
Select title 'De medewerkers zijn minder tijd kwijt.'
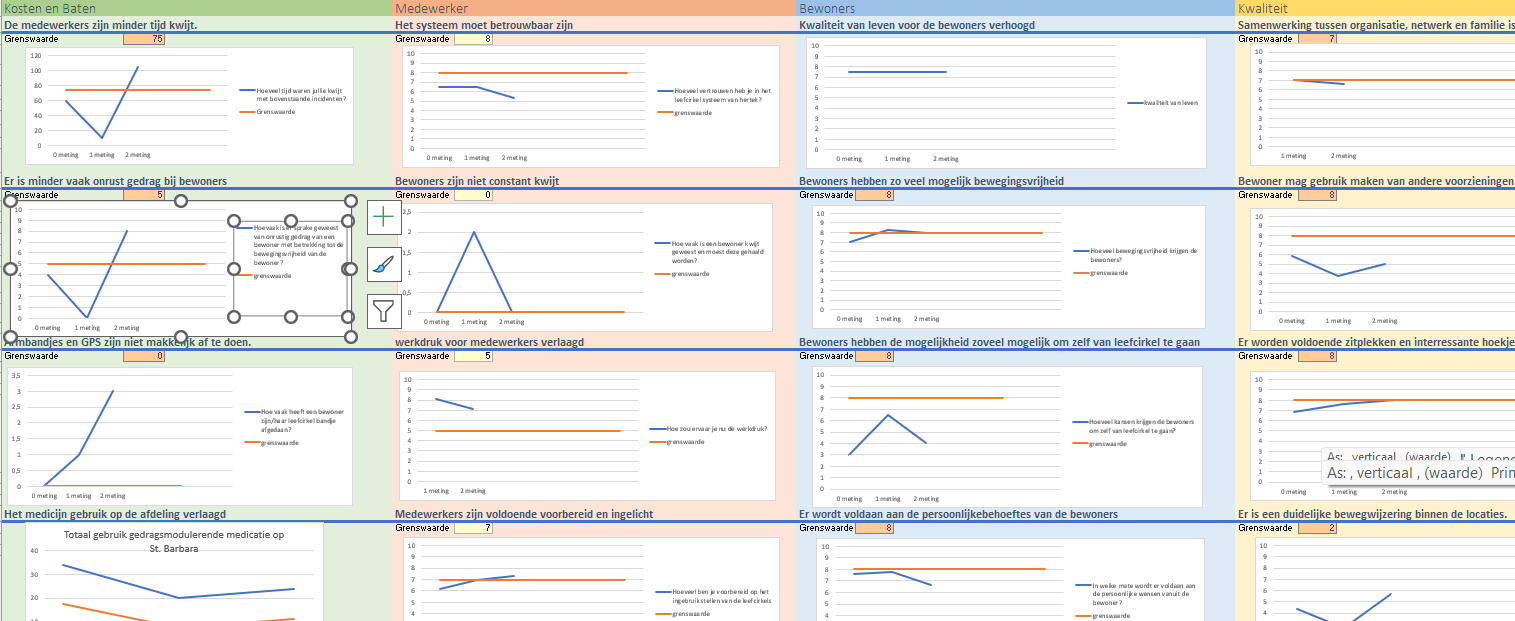[100, 25]
